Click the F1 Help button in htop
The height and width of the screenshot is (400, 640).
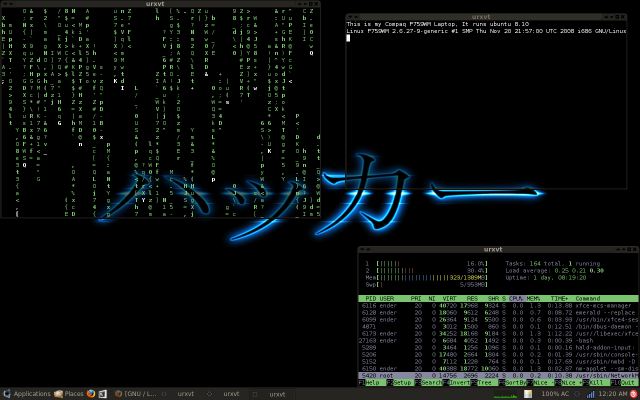coord(371,382)
